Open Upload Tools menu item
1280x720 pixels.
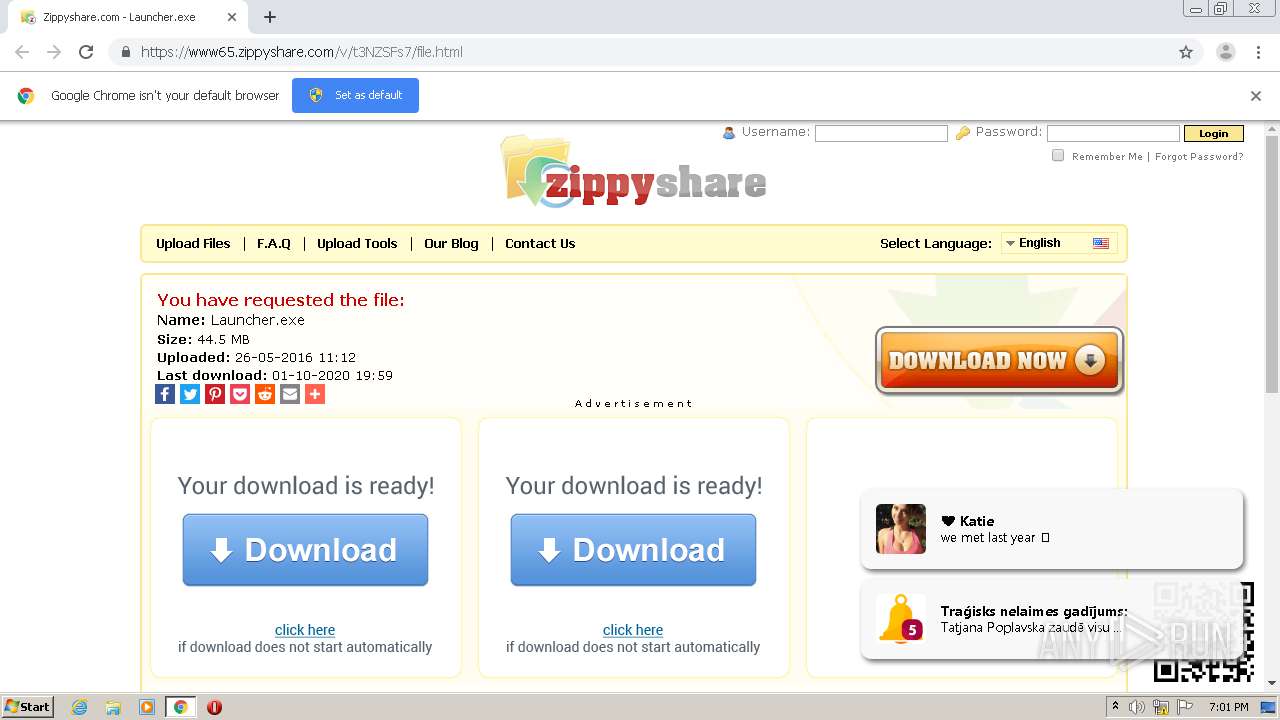point(357,243)
